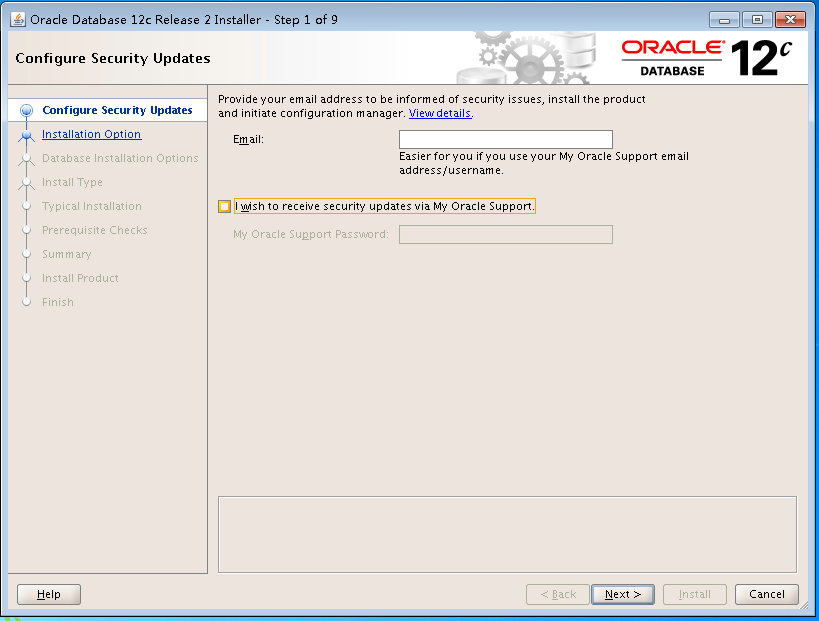Click the Installation Option step indicator circle
819x621 pixels.
tap(26, 134)
